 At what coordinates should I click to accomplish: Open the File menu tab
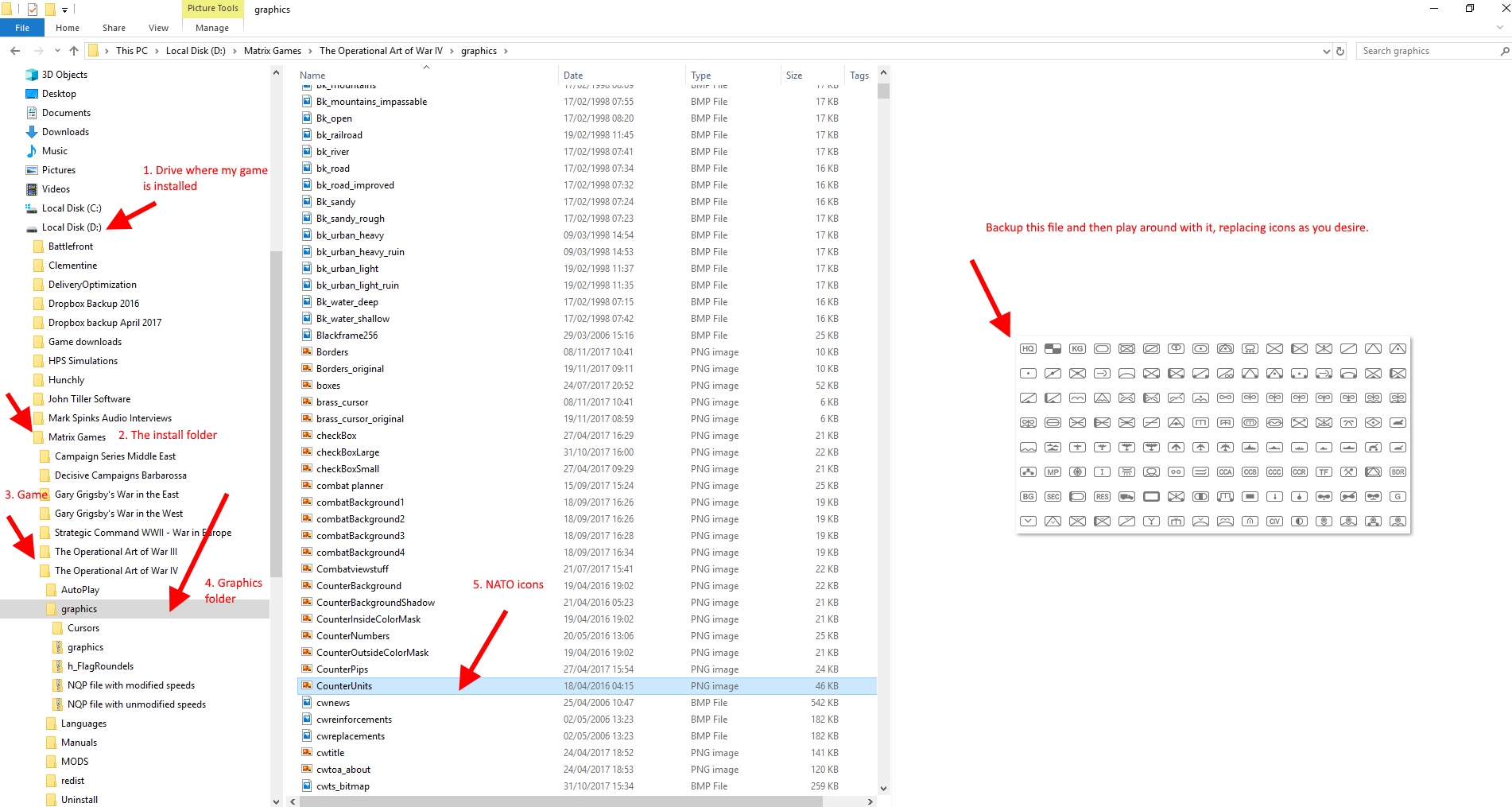click(x=22, y=28)
